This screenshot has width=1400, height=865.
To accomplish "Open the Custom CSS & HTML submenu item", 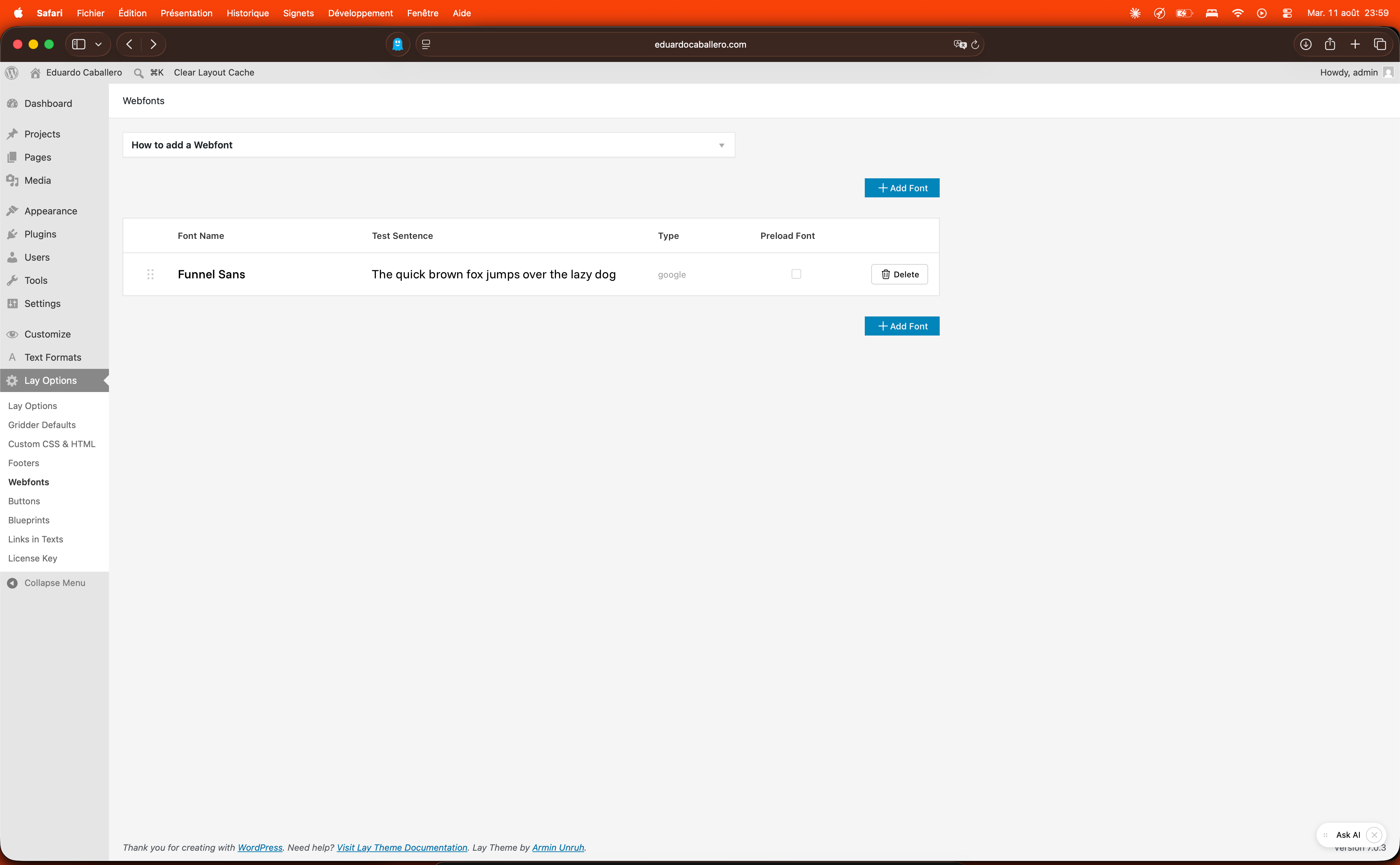I will tap(51, 444).
